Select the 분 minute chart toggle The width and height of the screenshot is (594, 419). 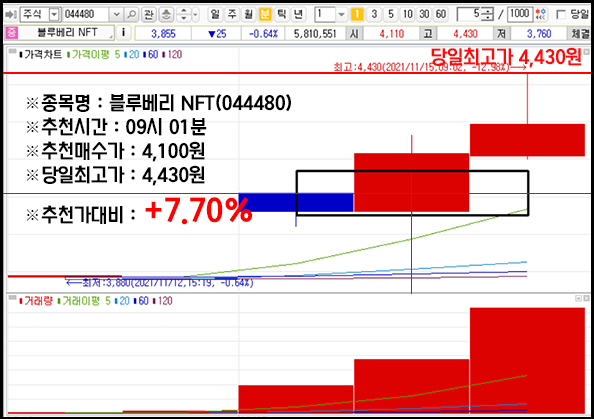point(265,15)
